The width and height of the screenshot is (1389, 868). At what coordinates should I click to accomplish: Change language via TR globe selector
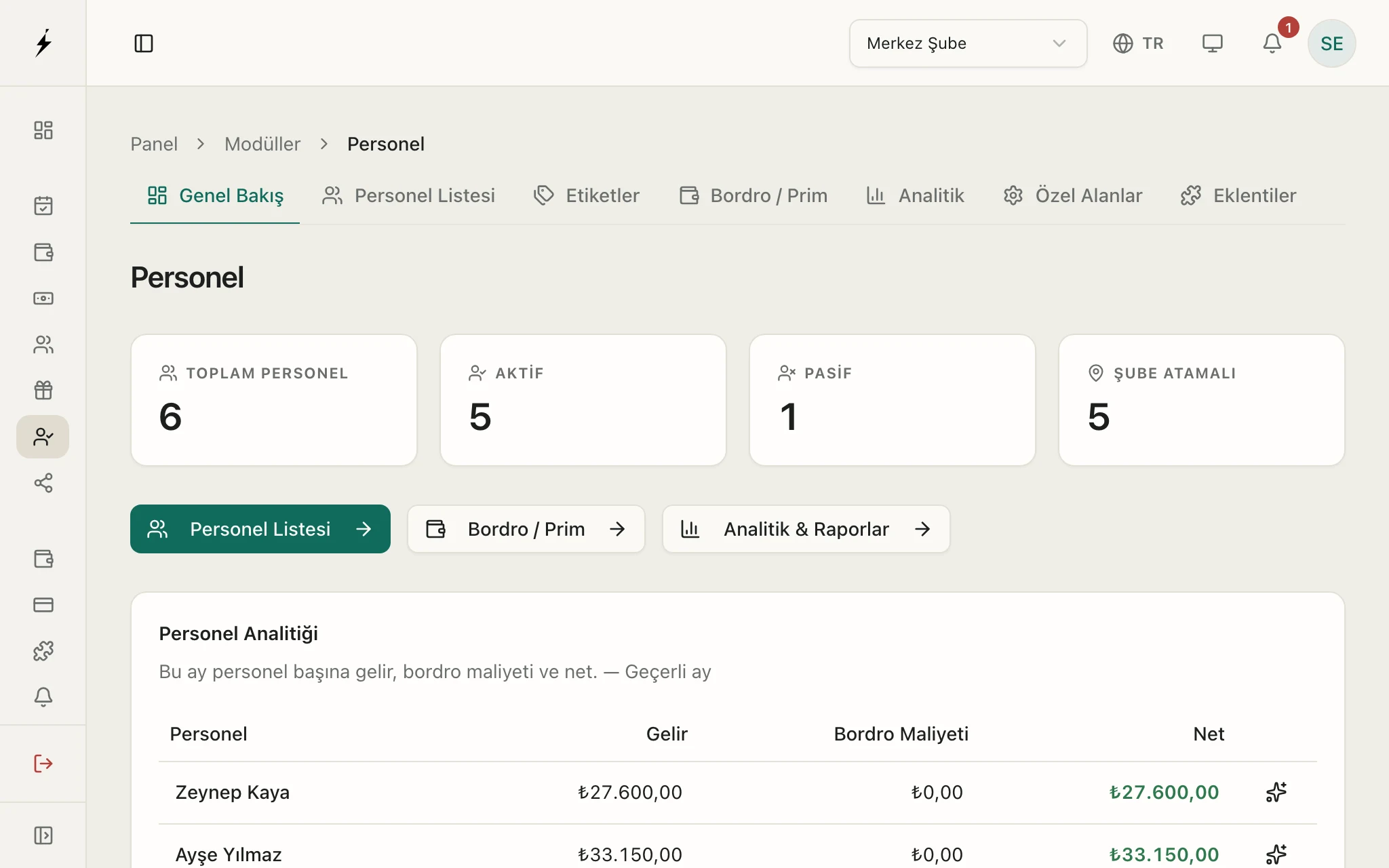pyautogui.click(x=1138, y=43)
